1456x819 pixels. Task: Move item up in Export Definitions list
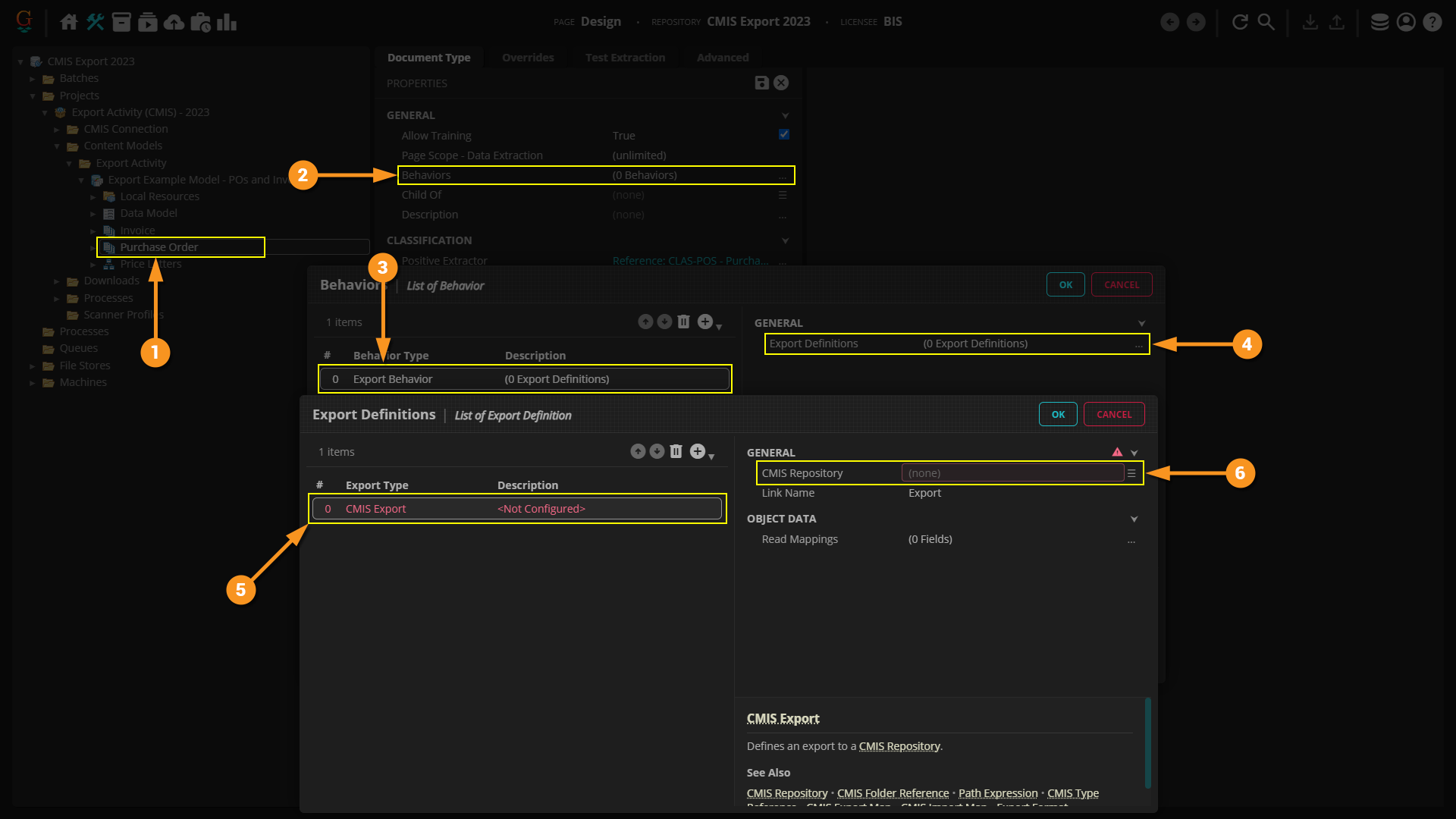click(x=638, y=451)
